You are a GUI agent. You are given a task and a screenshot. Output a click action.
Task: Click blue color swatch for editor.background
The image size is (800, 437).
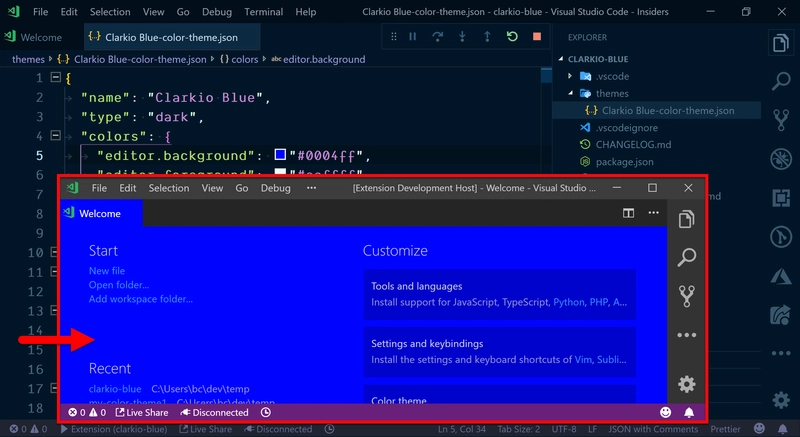280,154
